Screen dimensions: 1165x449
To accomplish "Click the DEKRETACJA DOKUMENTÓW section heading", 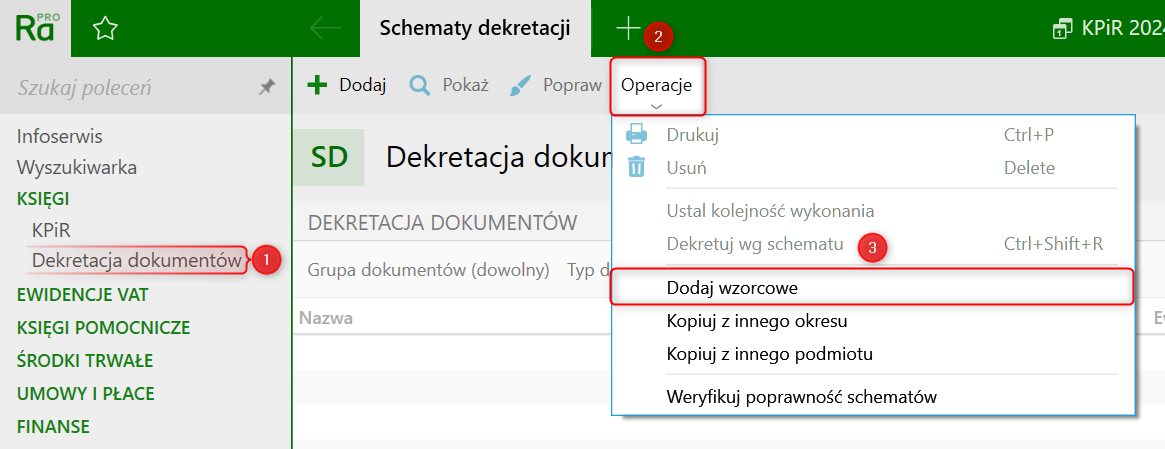I will 443,223.
